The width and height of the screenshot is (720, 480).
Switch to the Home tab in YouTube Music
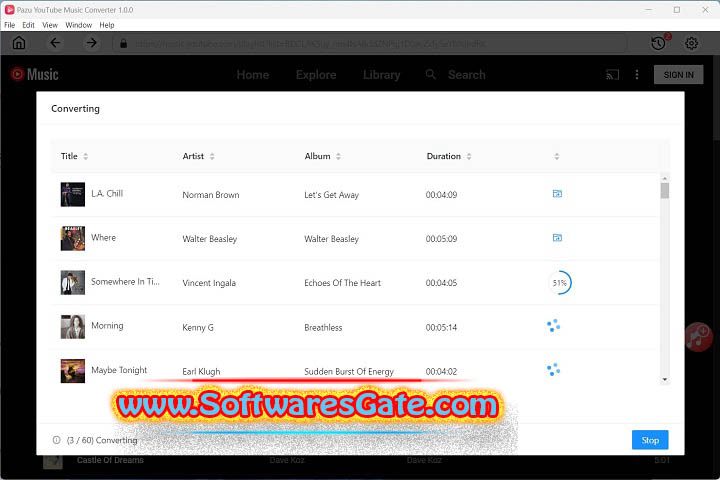253,75
